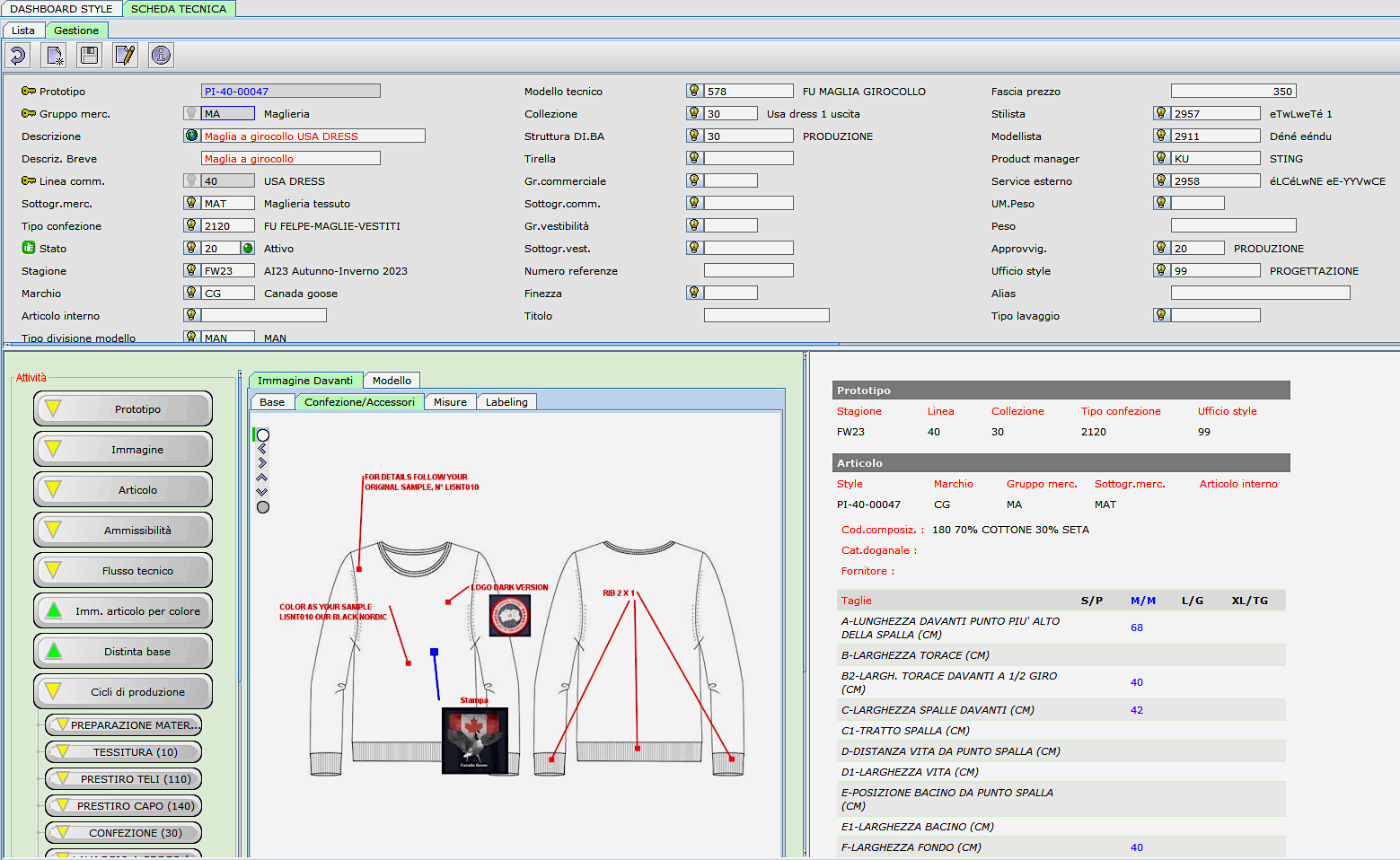Viewport: 1400px width, 860px height.
Task: Select TESSITURA (10) cycle item
Action: click(124, 751)
